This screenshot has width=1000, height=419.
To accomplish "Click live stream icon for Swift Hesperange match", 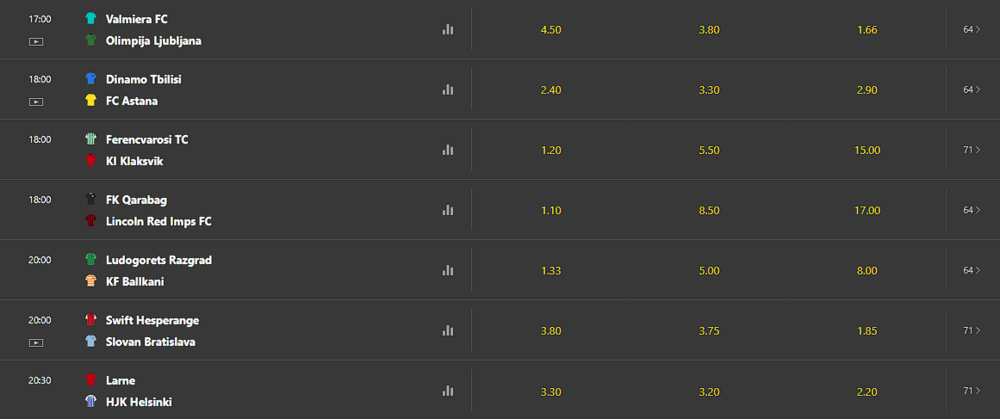I will pos(36,342).
